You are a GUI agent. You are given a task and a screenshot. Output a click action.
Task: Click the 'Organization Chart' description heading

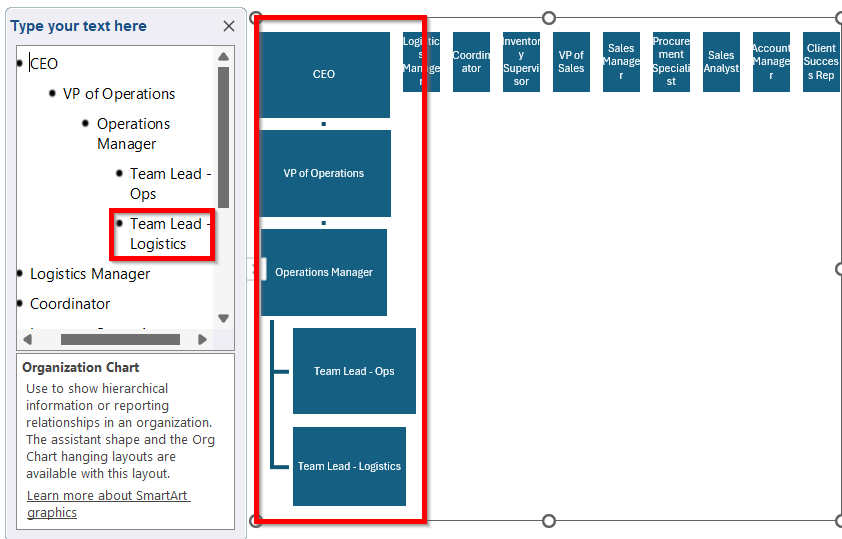tap(81, 368)
